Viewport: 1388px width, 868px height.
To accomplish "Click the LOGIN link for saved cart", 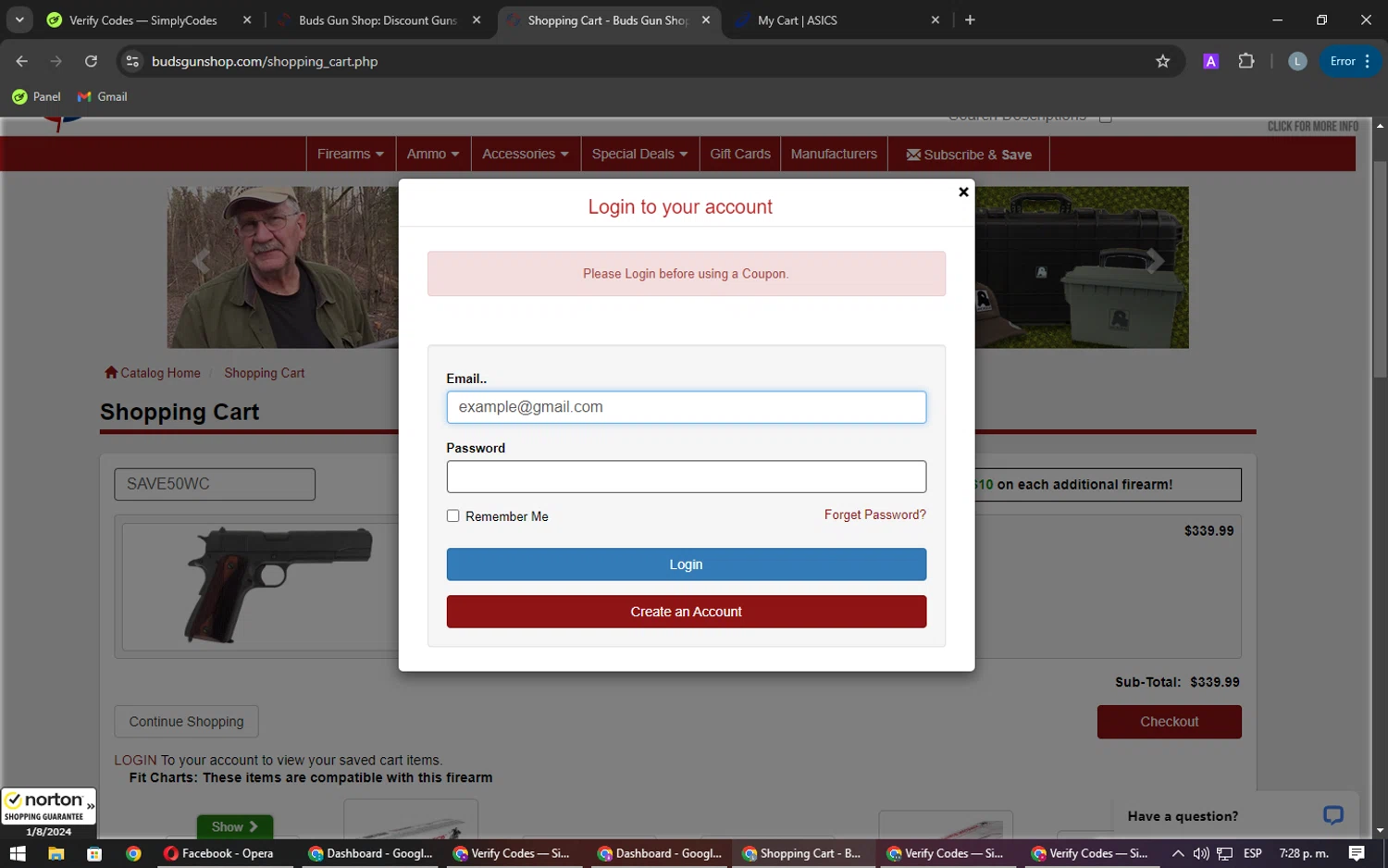I will coord(135,760).
